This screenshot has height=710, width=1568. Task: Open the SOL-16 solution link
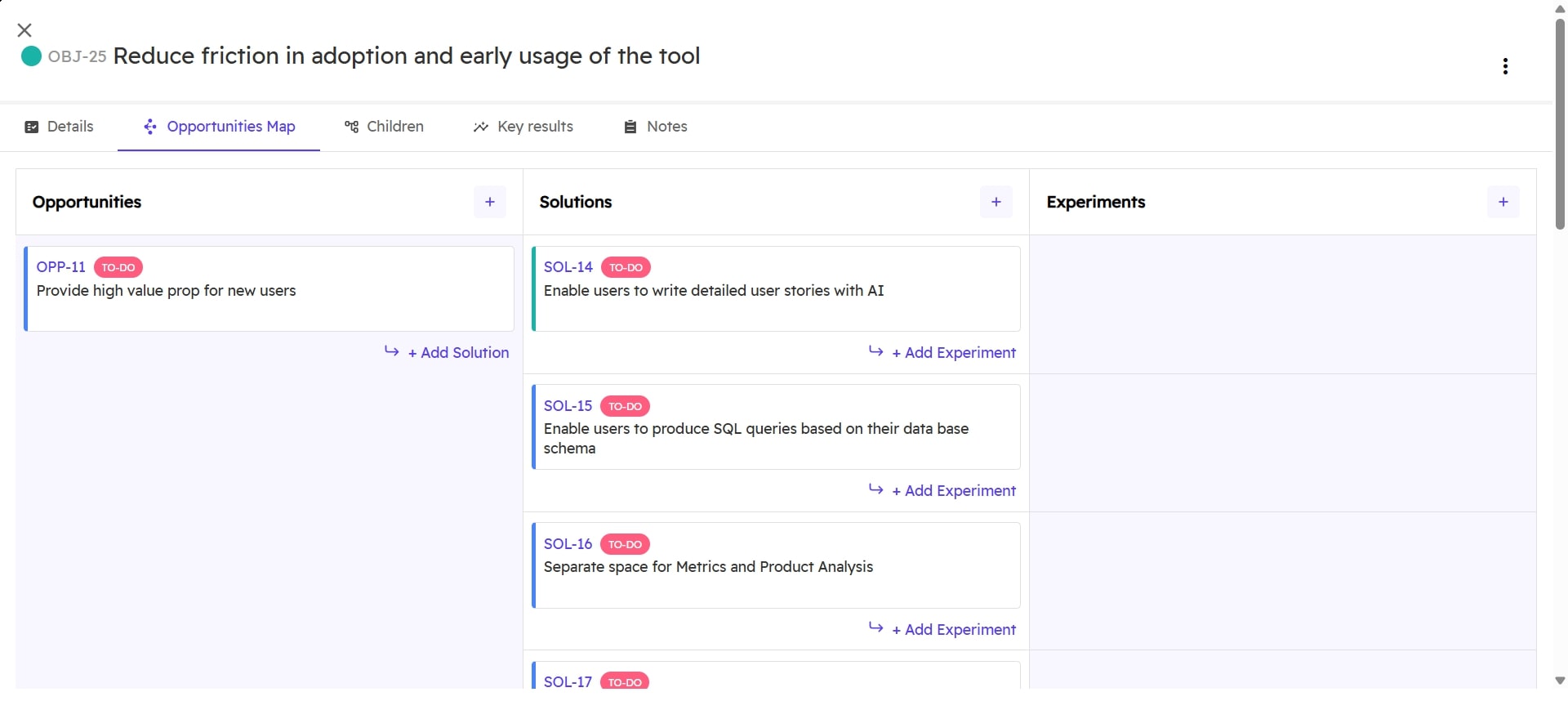point(568,544)
